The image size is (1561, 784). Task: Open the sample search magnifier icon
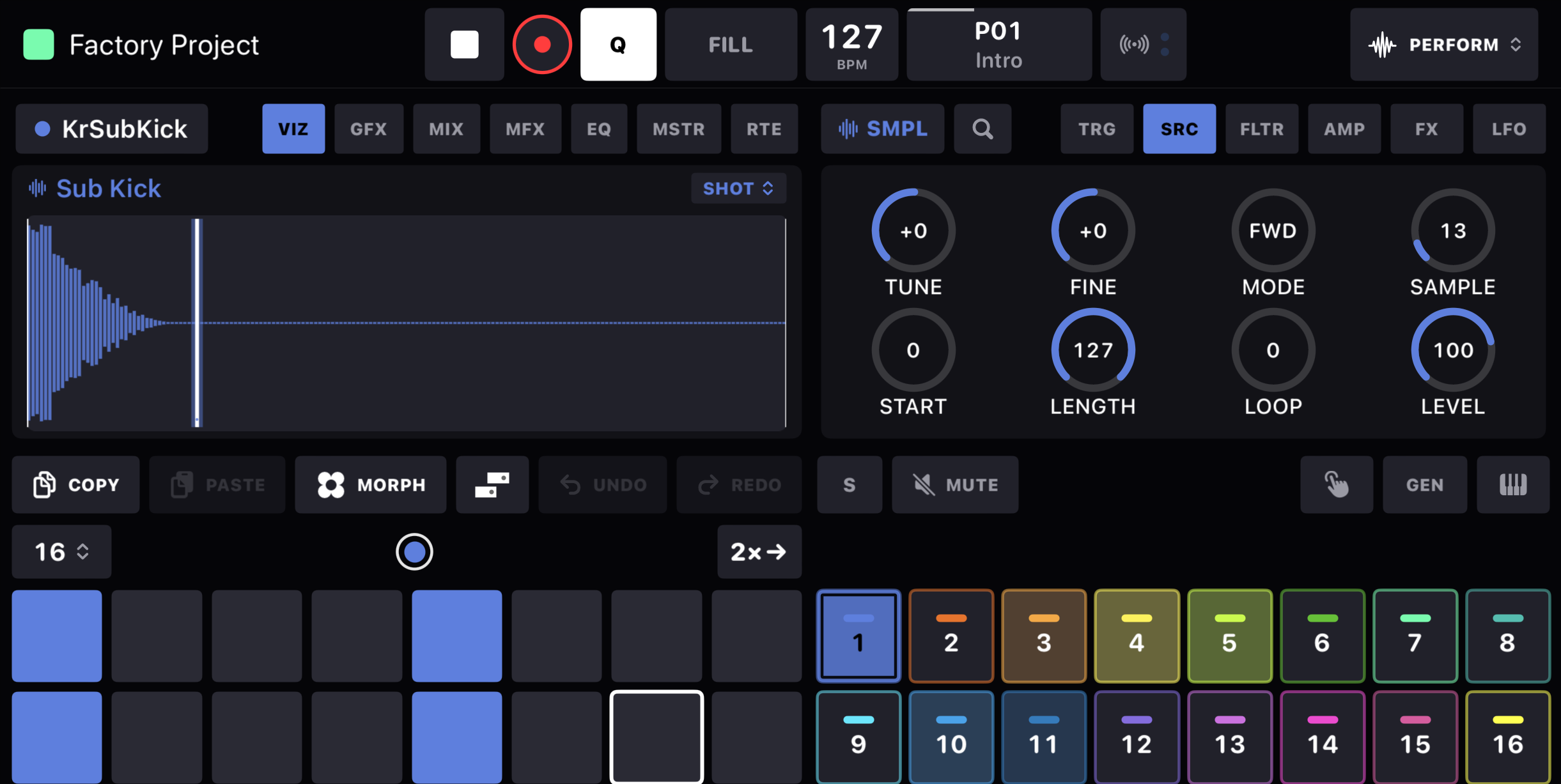click(x=982, y=129)
